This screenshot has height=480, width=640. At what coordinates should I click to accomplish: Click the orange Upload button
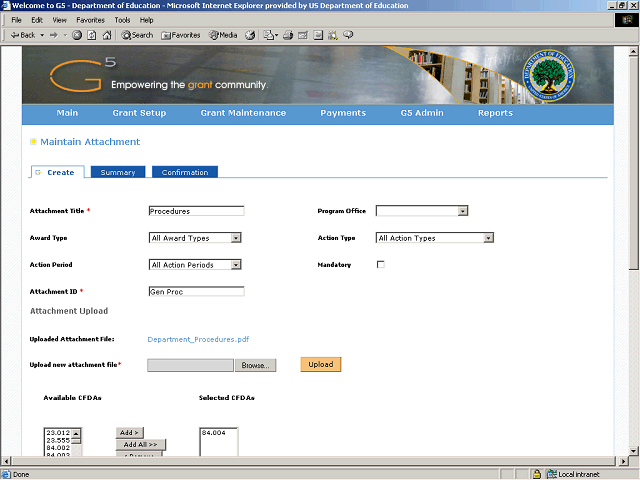point(321,364)
